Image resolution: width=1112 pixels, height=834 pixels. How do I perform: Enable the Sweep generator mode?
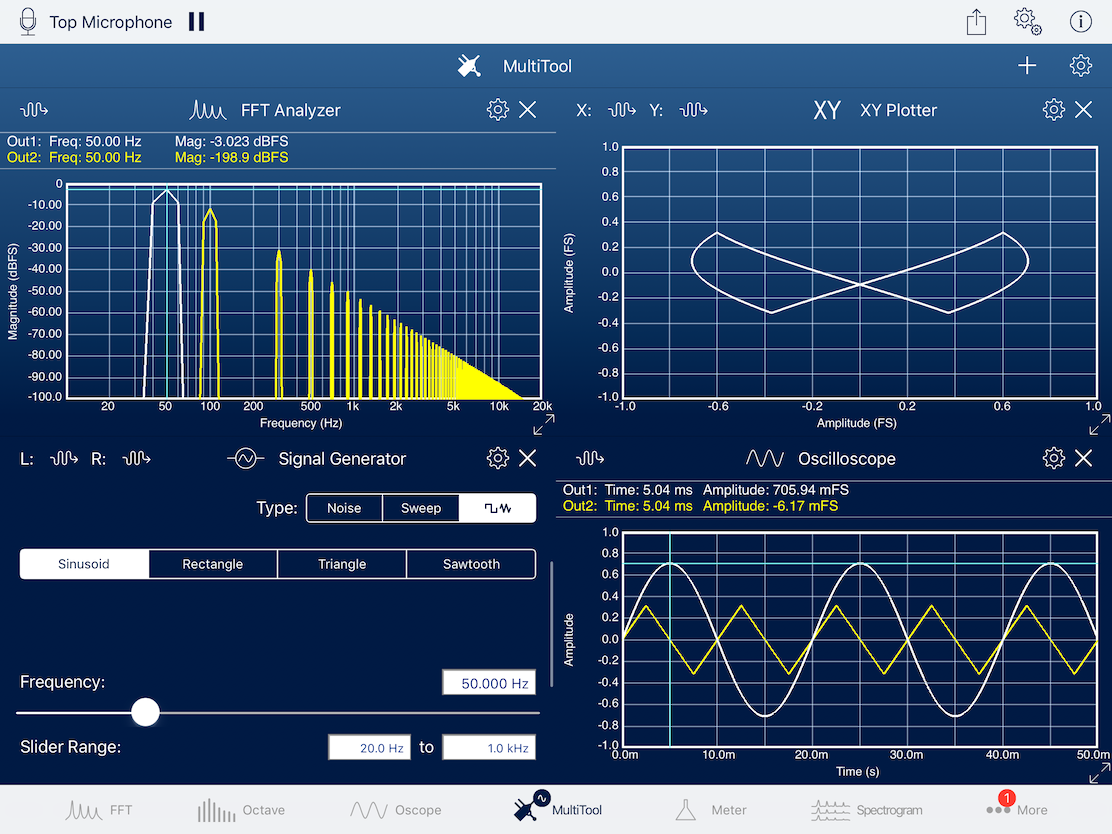421,508
